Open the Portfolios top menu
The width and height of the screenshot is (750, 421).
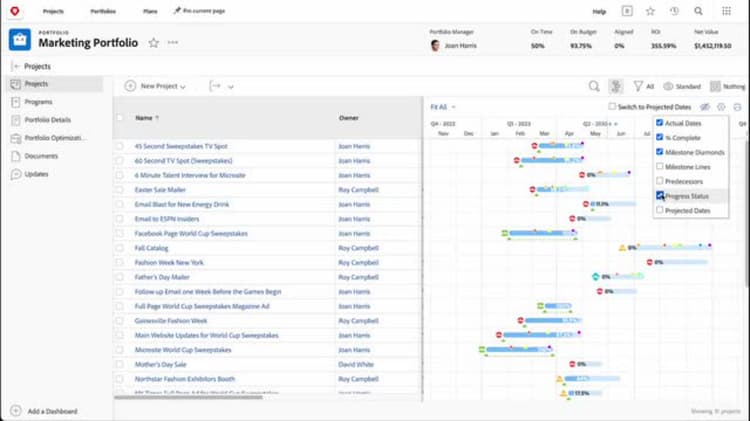click(x=103, y=11)
